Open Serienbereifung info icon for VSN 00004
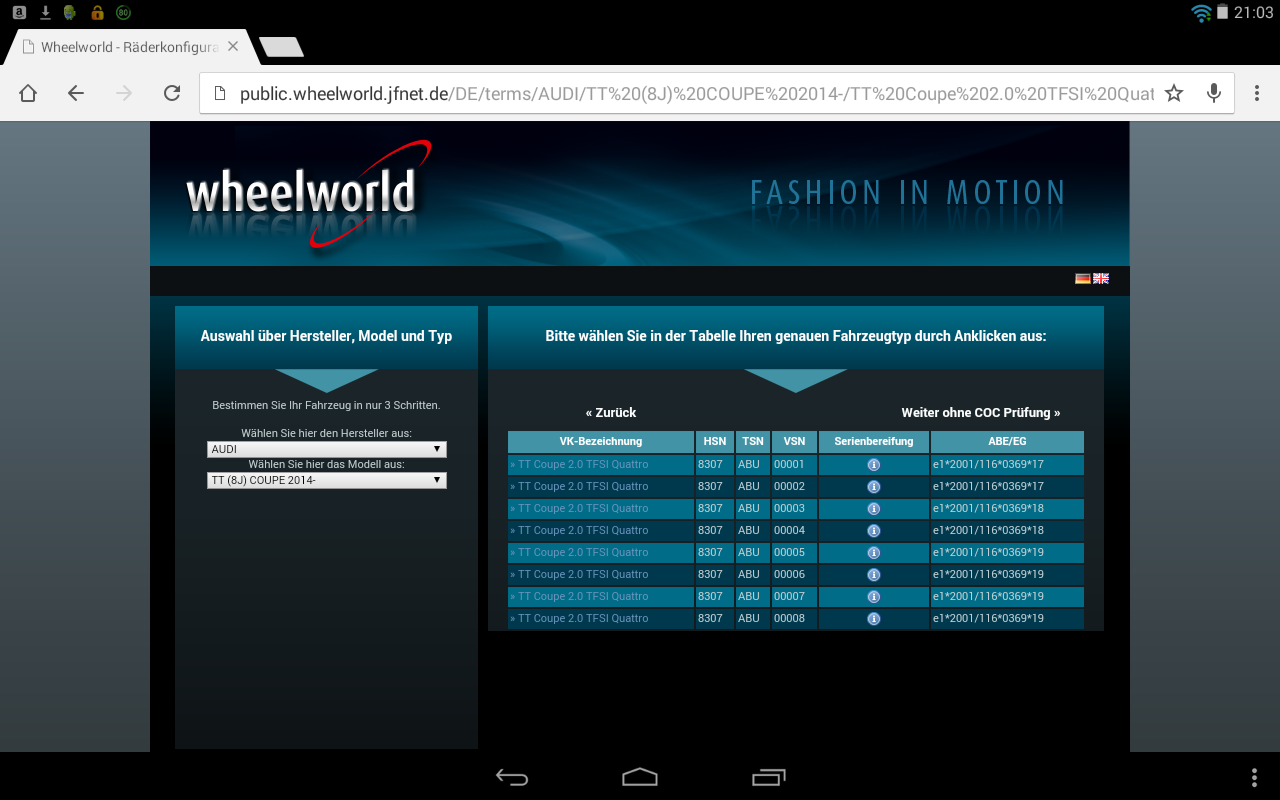The width and height of the screenshot is (1280, 800). pos(874,531)
